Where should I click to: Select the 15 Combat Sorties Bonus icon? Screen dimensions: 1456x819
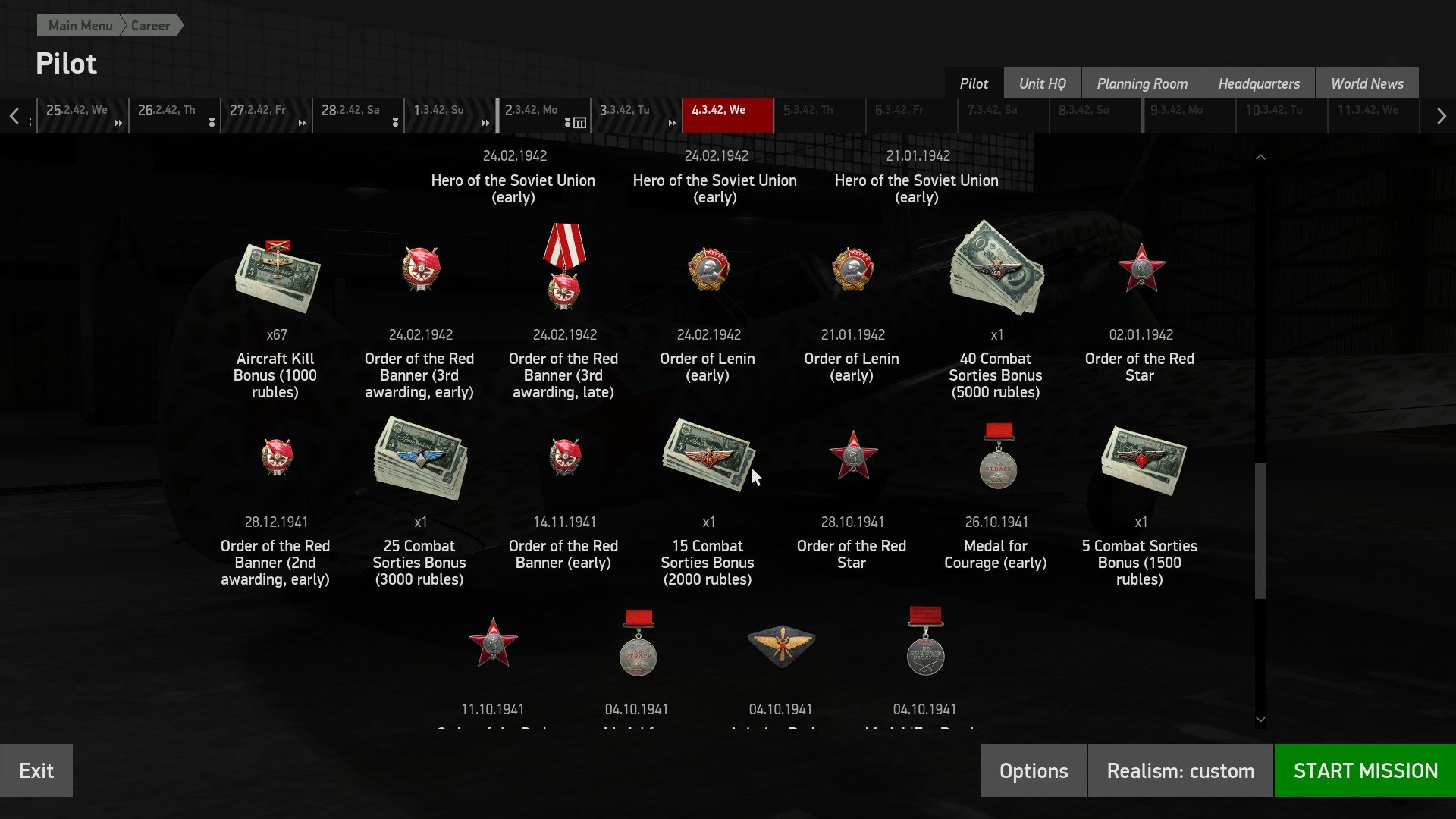click(709, 455)
